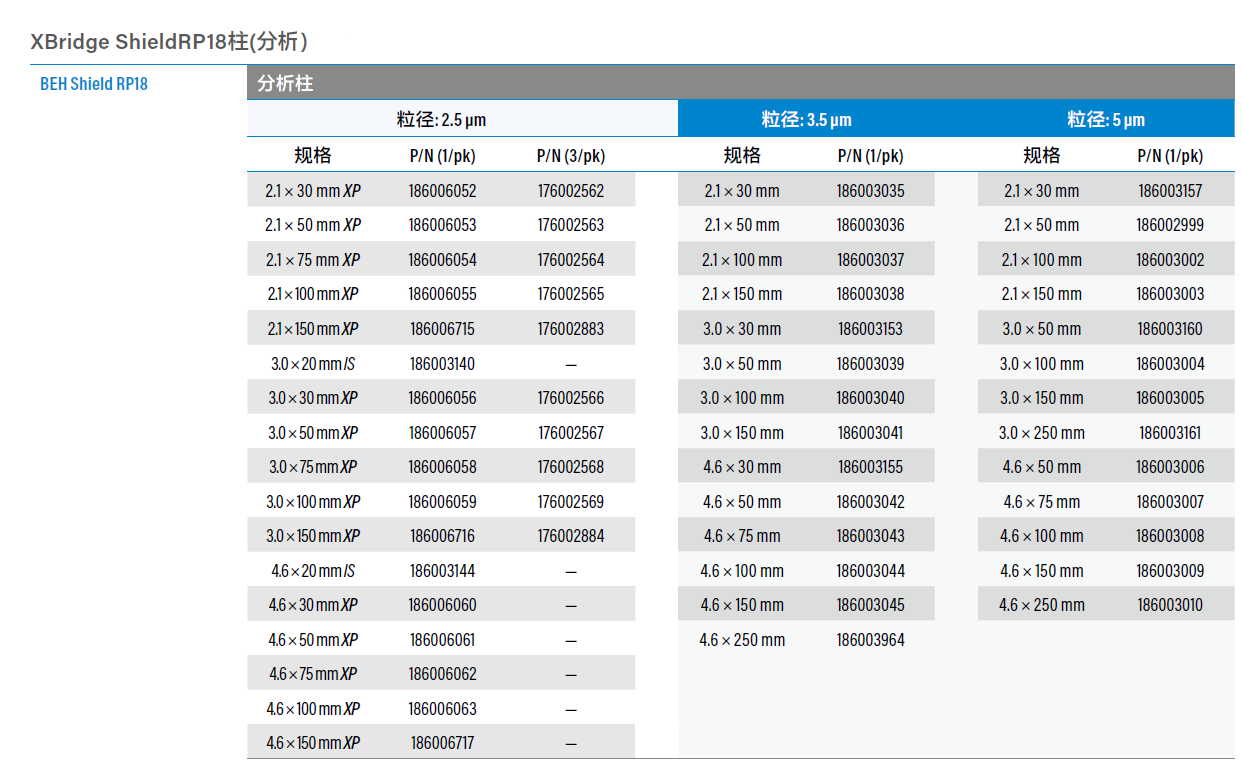Click part number 176002565
The width and height of the screenshot is (1243, 770).
pos(571,294)
